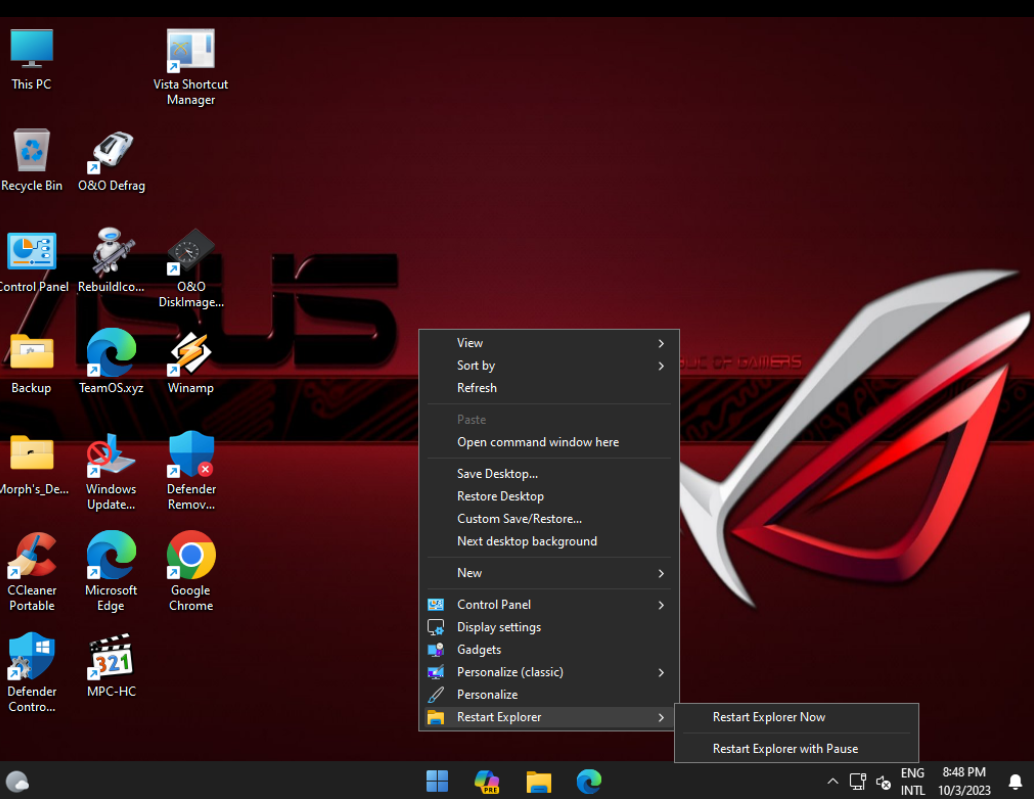This screenshot has width=1034, height=799.
Task: Select the Microsoft Edge desktop shortcut
Action: [x=111, y=573]
